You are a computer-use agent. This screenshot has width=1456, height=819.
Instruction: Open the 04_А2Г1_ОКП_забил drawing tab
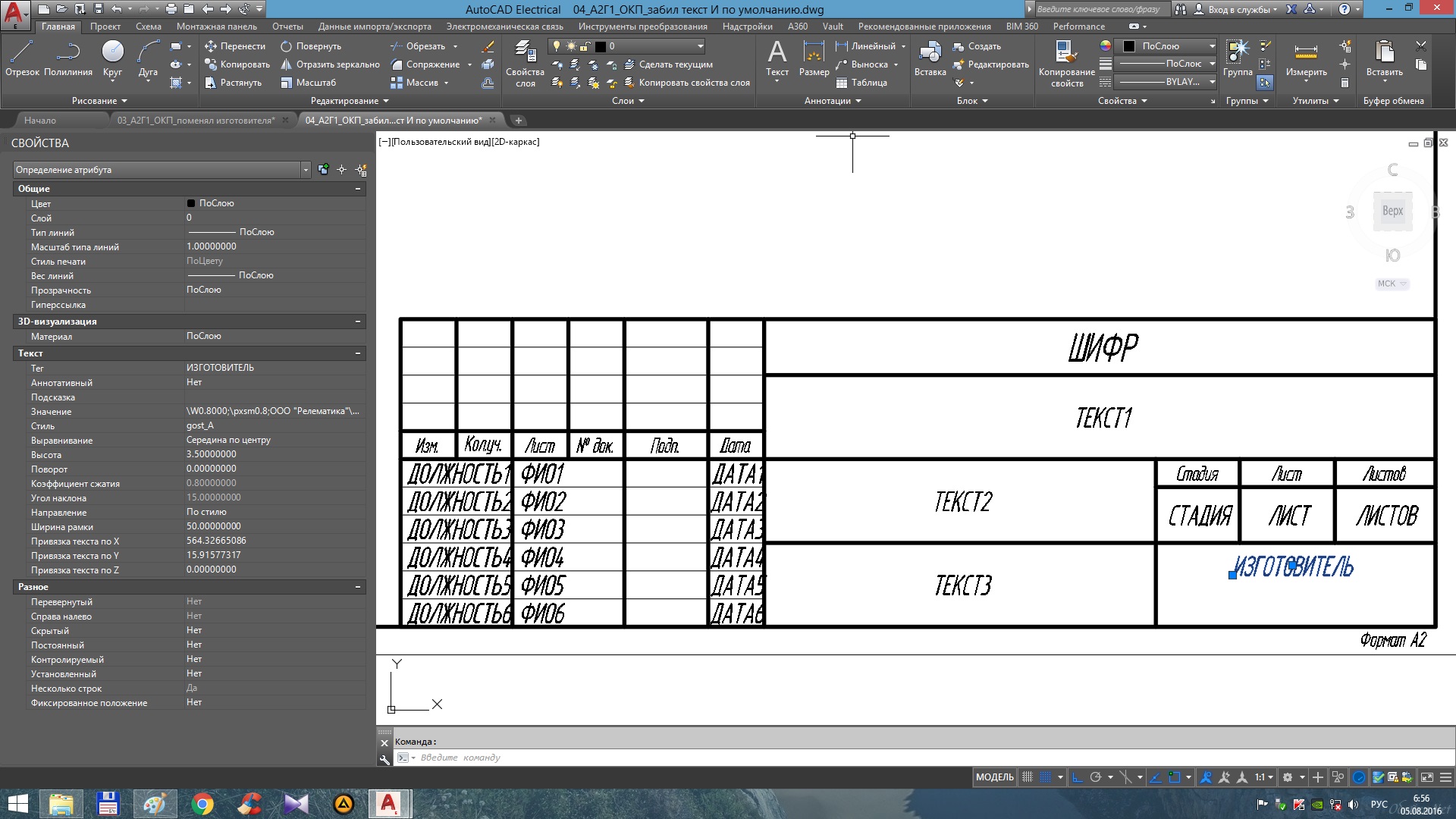pos(393,120)
